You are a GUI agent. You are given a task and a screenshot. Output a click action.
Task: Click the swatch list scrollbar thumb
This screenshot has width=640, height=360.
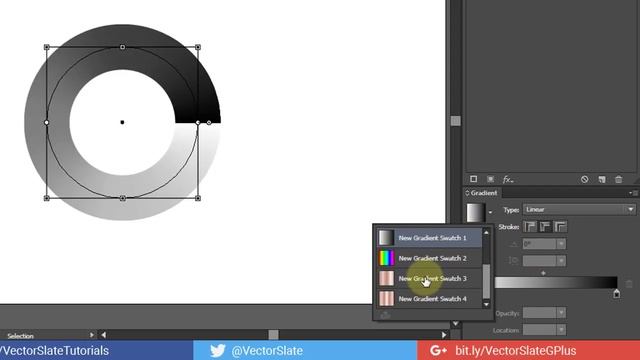coord(486,281)
